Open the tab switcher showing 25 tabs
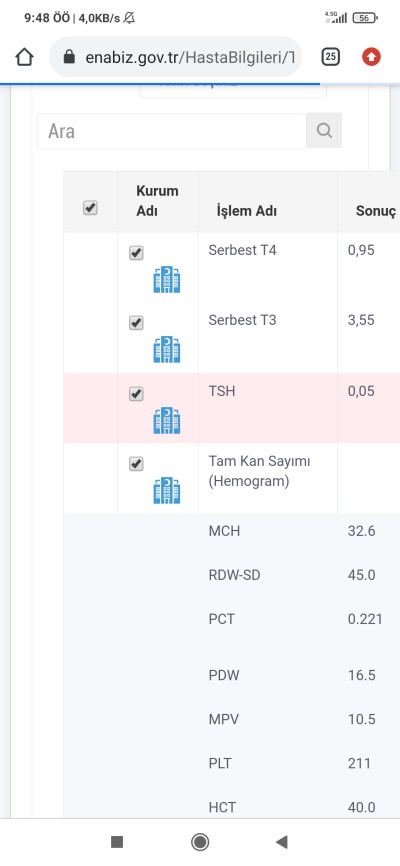The height and width of the screenshot is (866, 400). click(x=330, y=56)
